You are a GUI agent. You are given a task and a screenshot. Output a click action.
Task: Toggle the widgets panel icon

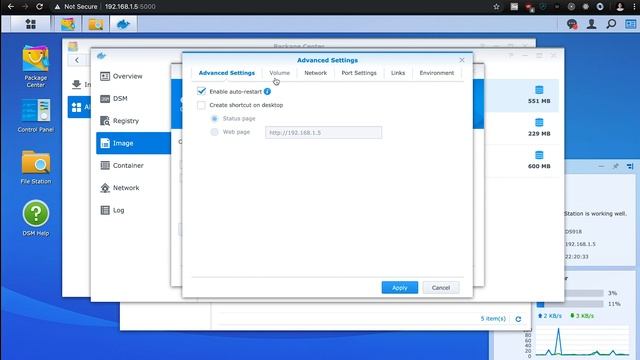click(x=631, y=24)
